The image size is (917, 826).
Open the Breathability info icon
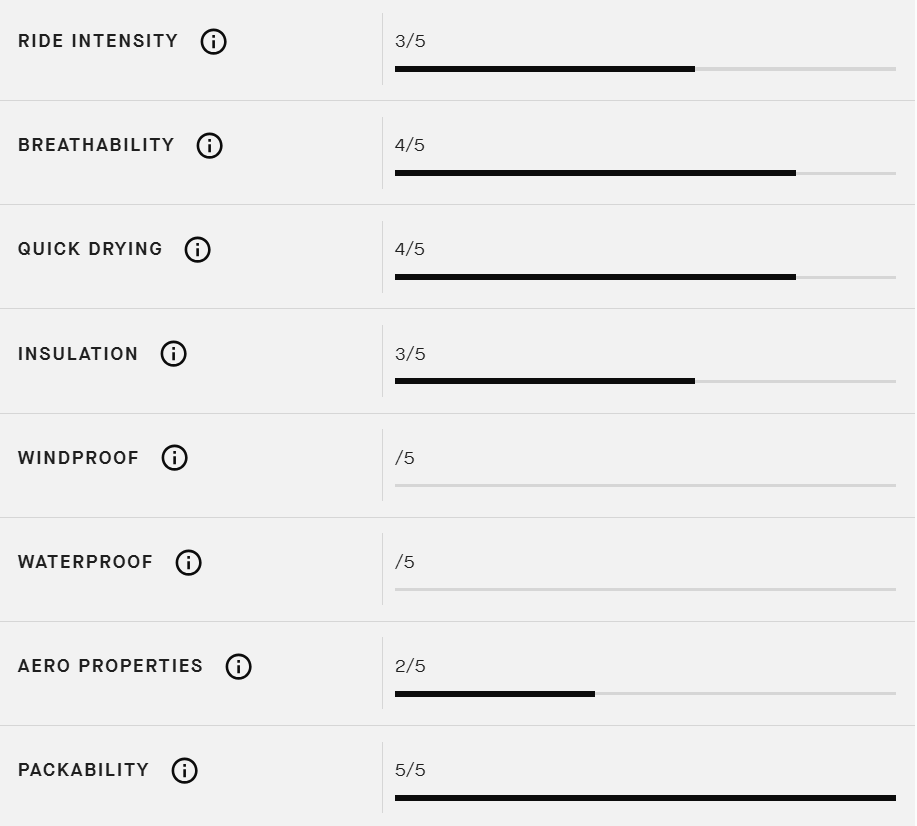click(209, 145)
